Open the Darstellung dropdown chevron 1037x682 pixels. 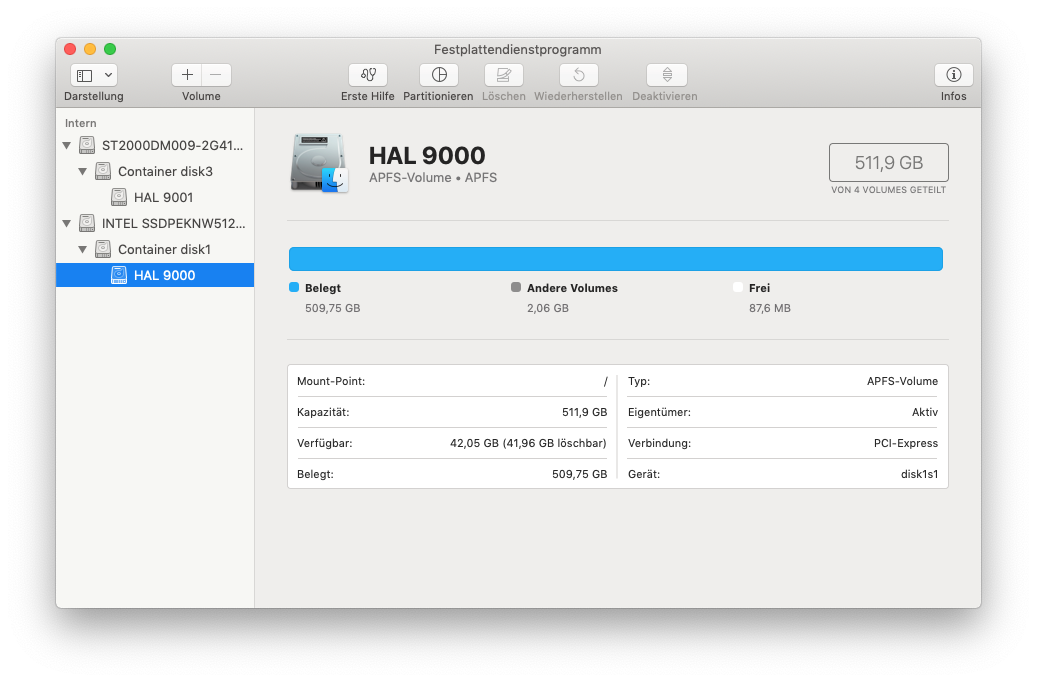108,75
